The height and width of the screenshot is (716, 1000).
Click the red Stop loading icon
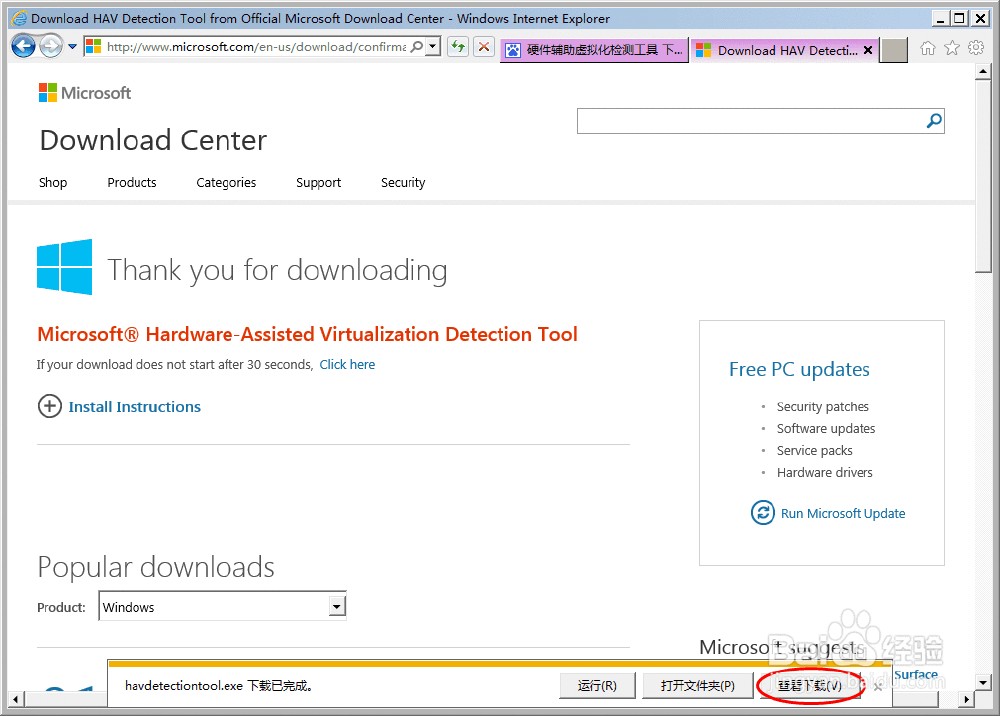484,47
